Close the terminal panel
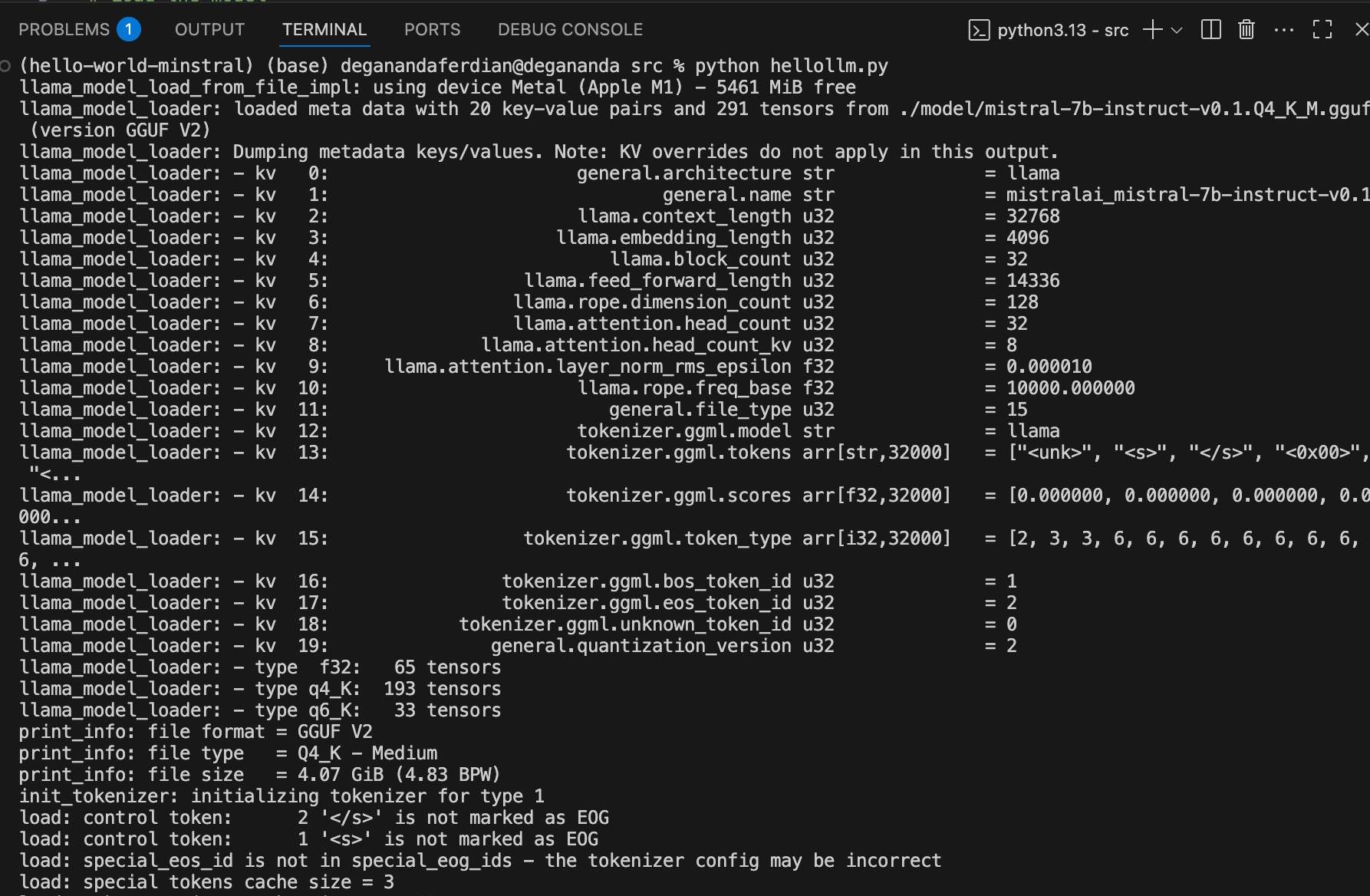This screenshot has height=896, width=1370. tap(1362, 30)
